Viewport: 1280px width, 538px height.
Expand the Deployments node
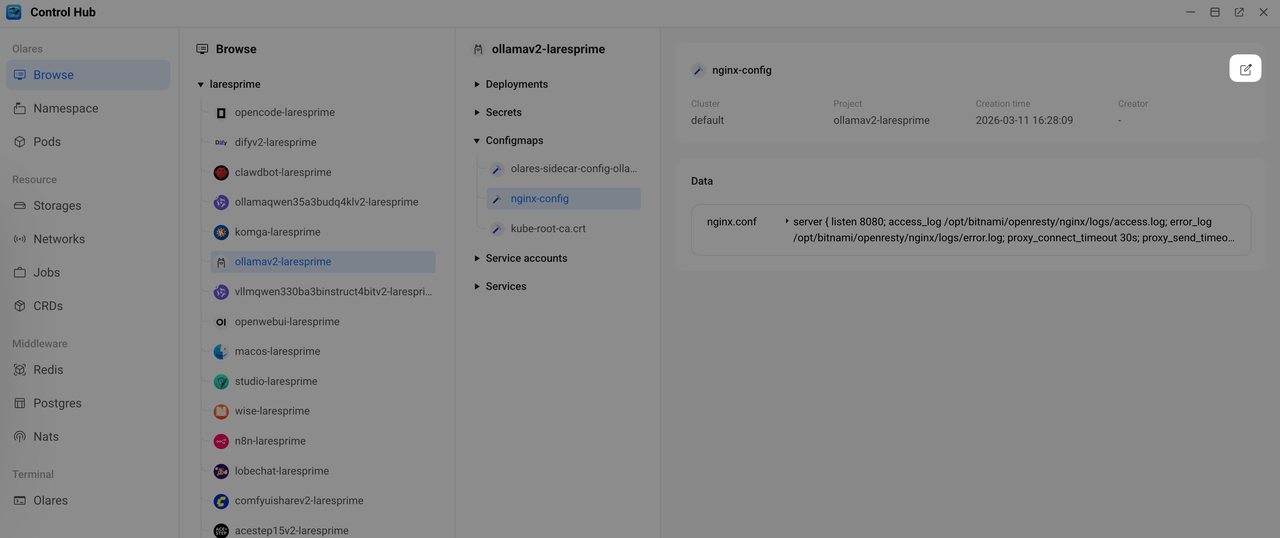coord(477,85)
